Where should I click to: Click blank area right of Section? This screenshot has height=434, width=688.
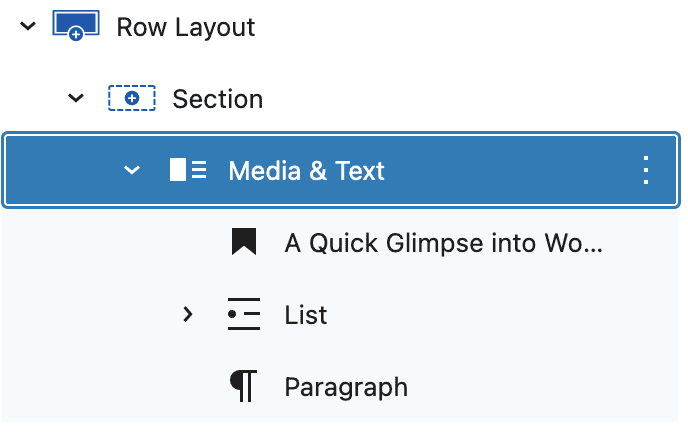pos(472,99)
